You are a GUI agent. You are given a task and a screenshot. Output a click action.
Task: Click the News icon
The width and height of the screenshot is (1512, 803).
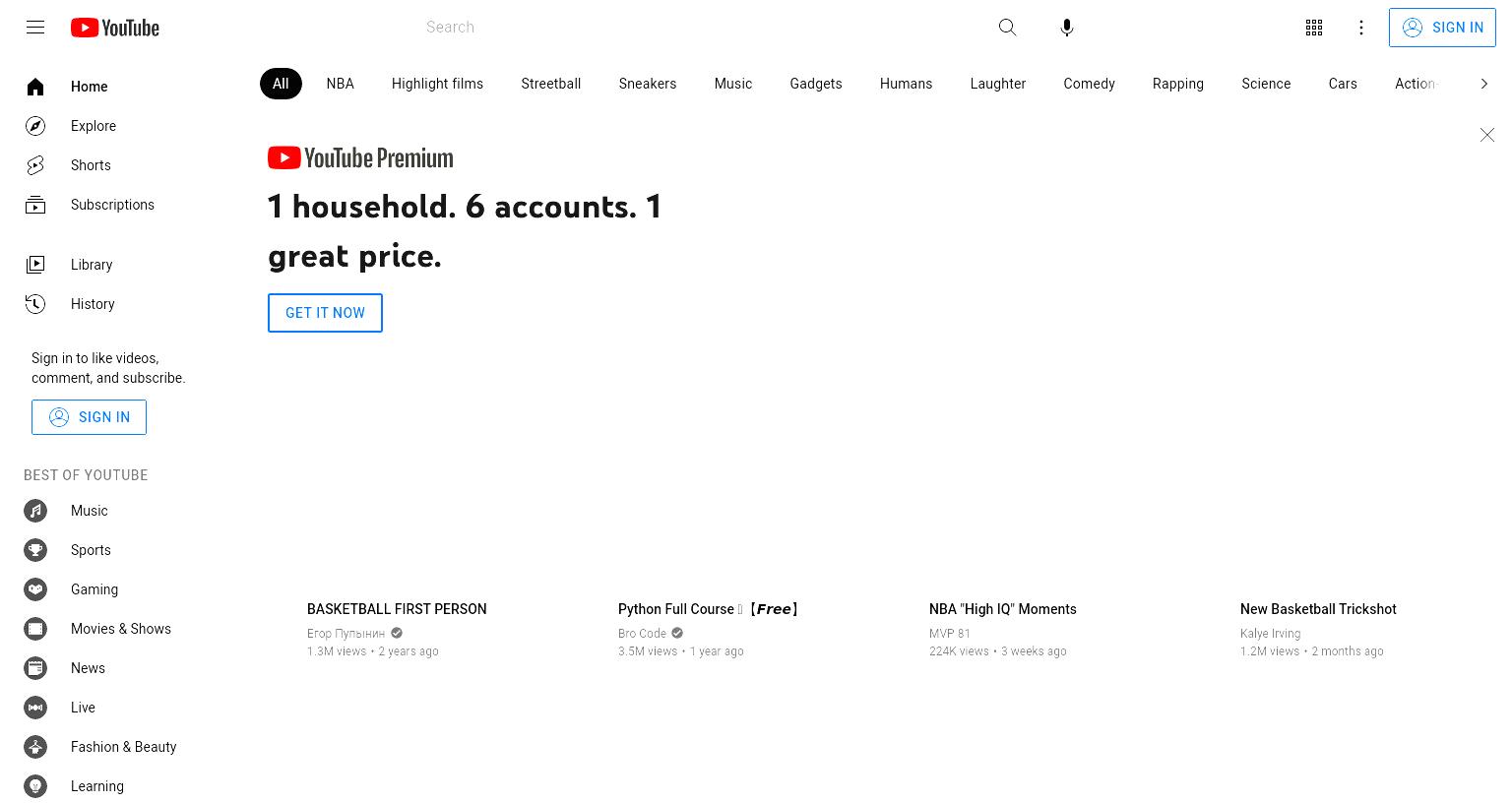pyautogui.click(x=35, y=668)
